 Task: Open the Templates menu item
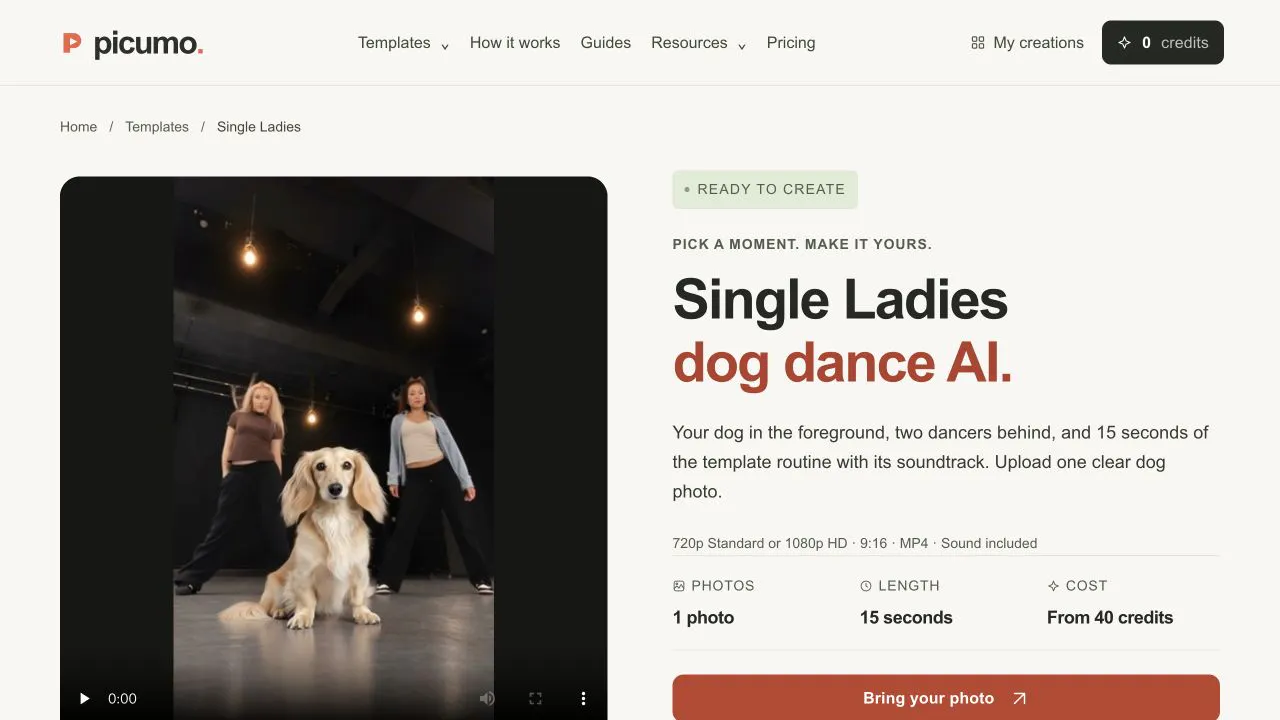click(x=394, y=43)
